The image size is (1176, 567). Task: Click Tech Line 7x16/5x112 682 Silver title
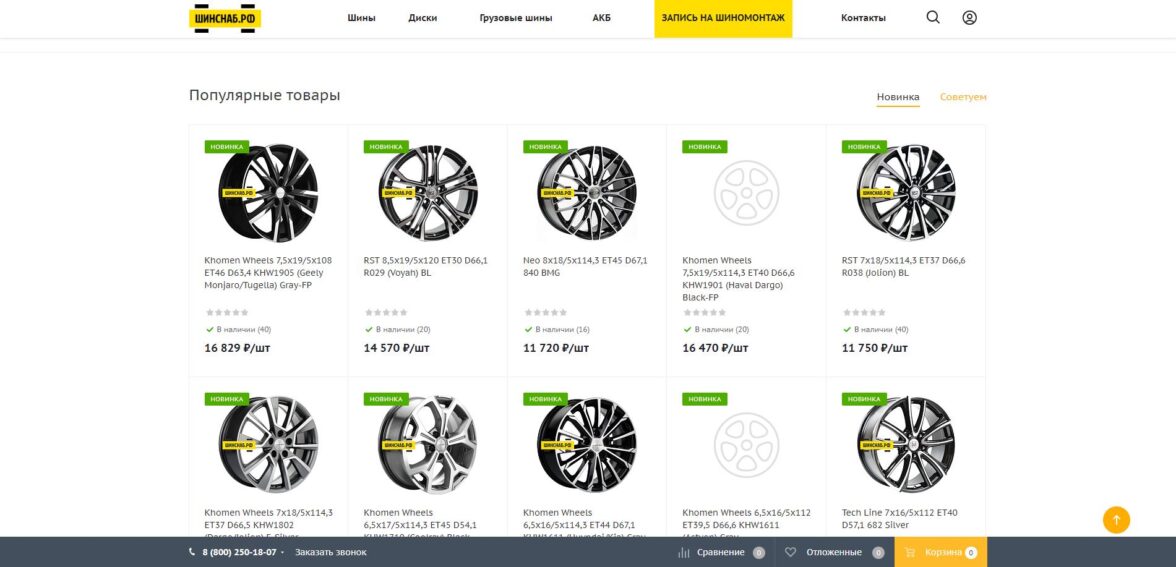coord(901,519)
